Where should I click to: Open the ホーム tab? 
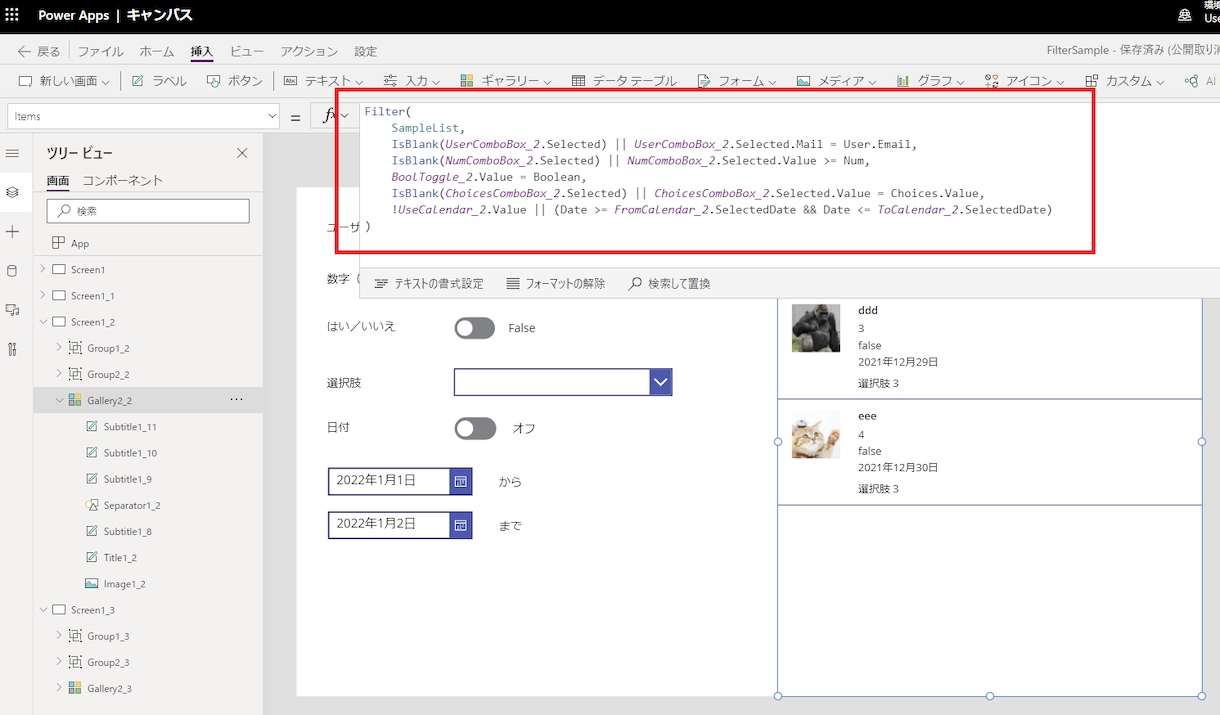click(x=157, y=51)
